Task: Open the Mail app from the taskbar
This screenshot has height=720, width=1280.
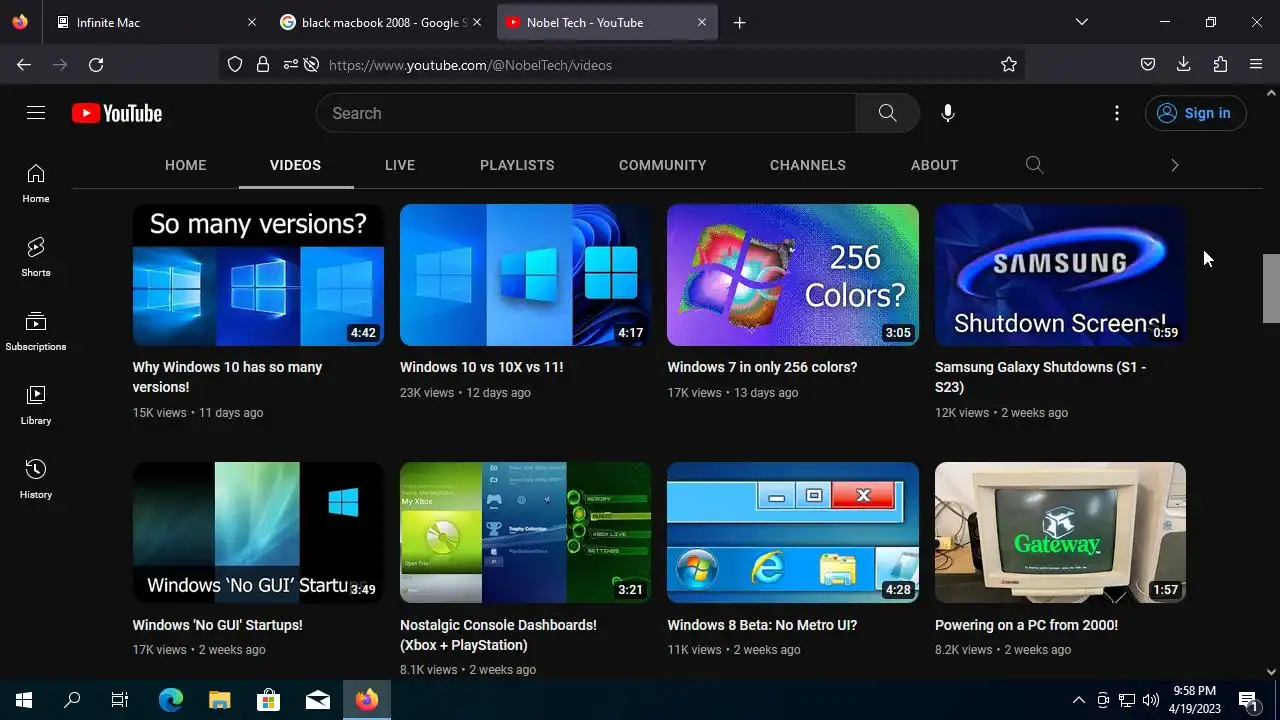Action: [x=318, y=700]
